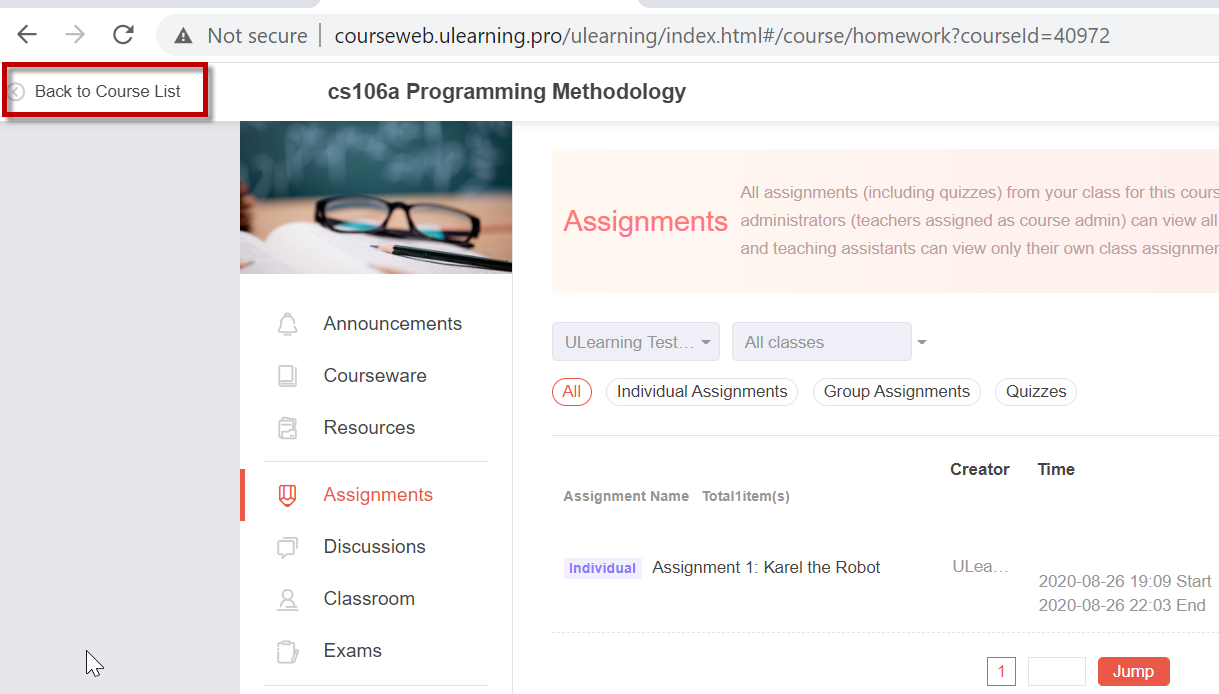Select the Classroom person icon
The image size is (1219, 694).
point(288,599)
